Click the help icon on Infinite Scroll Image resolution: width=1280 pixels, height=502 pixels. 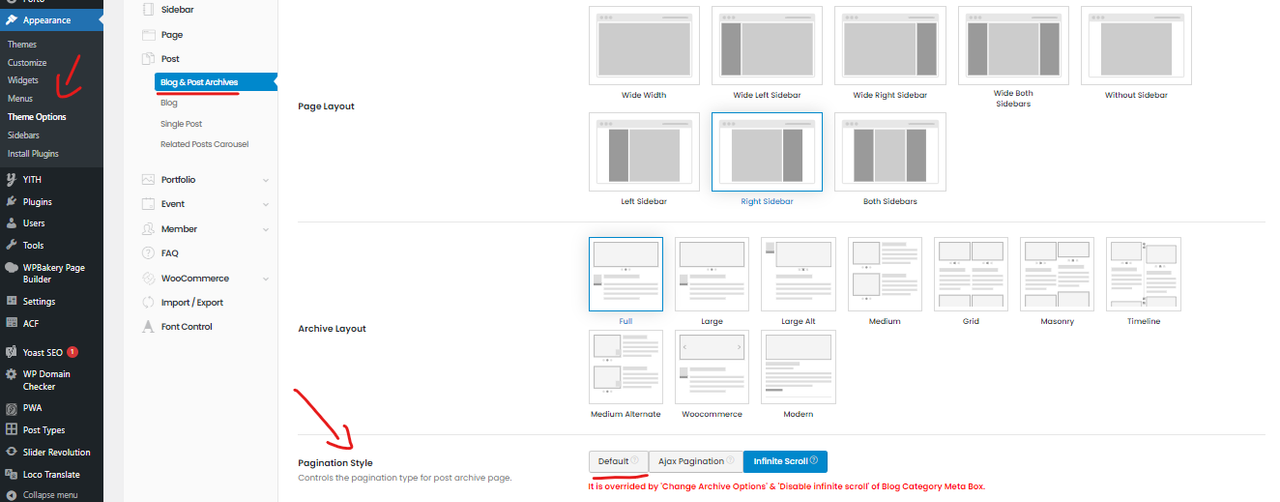pos(814,461)
